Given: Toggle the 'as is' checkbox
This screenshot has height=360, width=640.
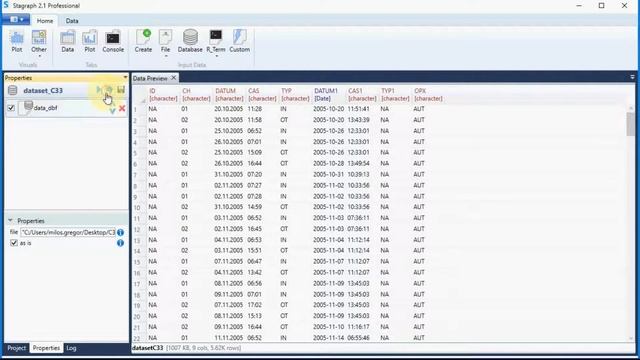Looking at the screenshot, I should tap(14, 243).
